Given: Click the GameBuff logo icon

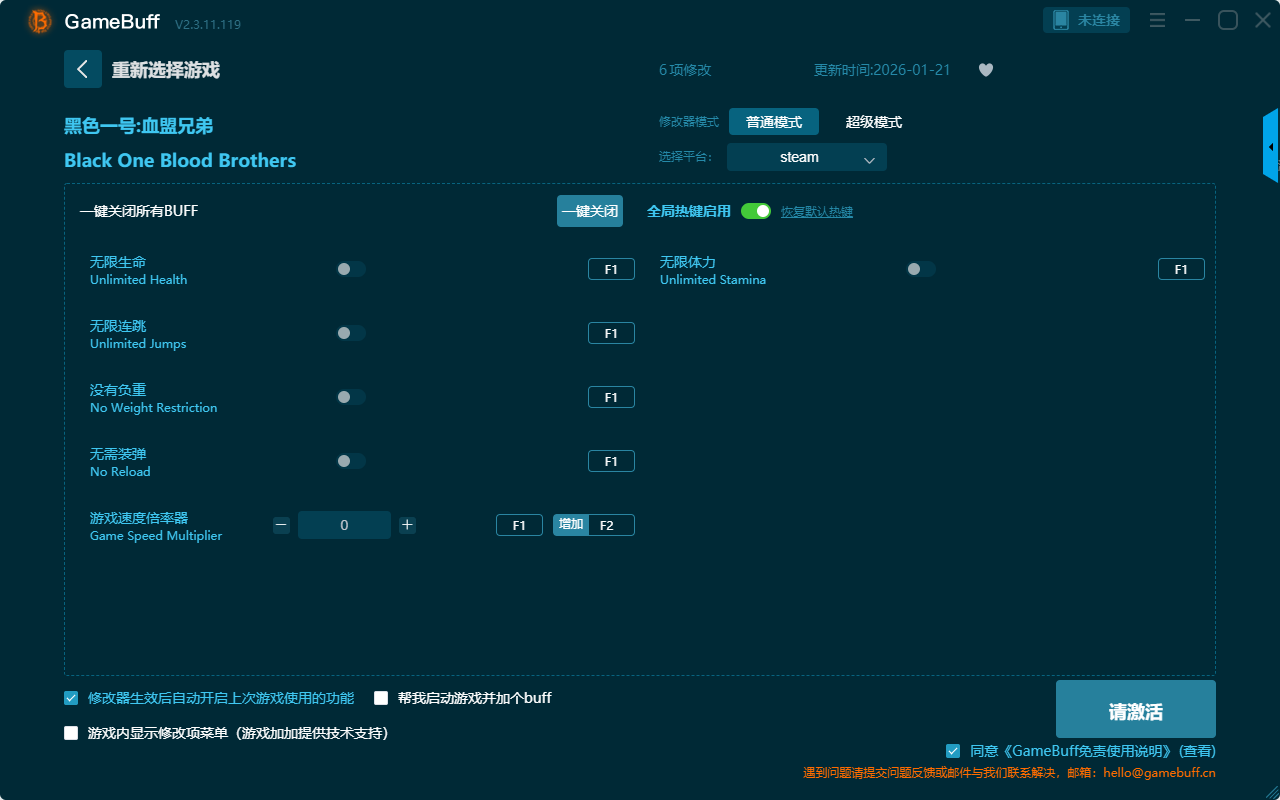Looking at the screenshot, I should click(x=40, y=21).
